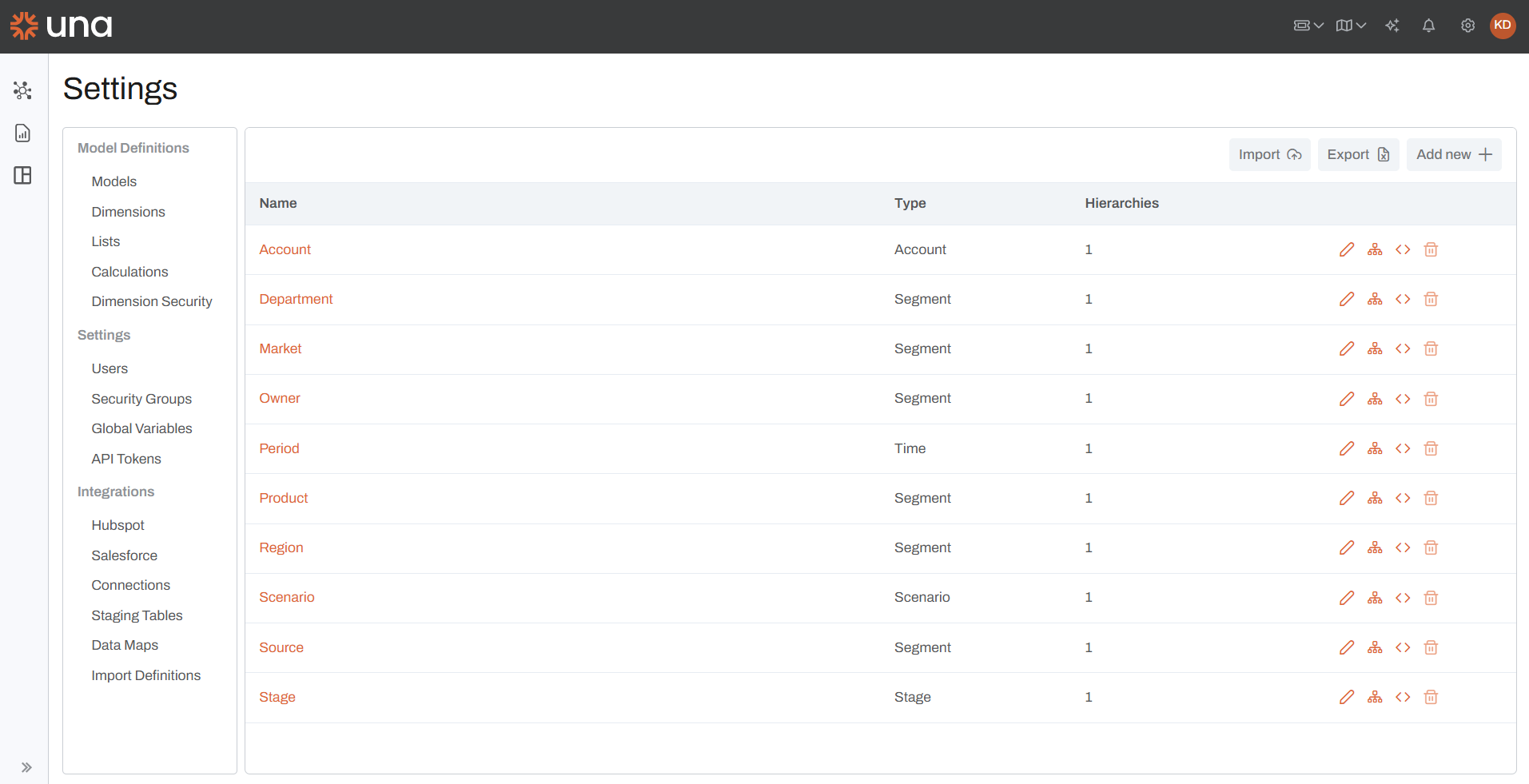
Task: Open Global Variables settings
Action: pyautogui.click(x=141, y=428)
